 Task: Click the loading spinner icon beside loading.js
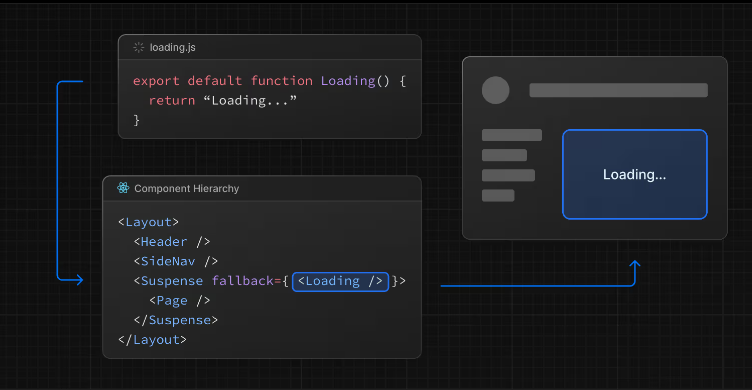coord(139,47)
